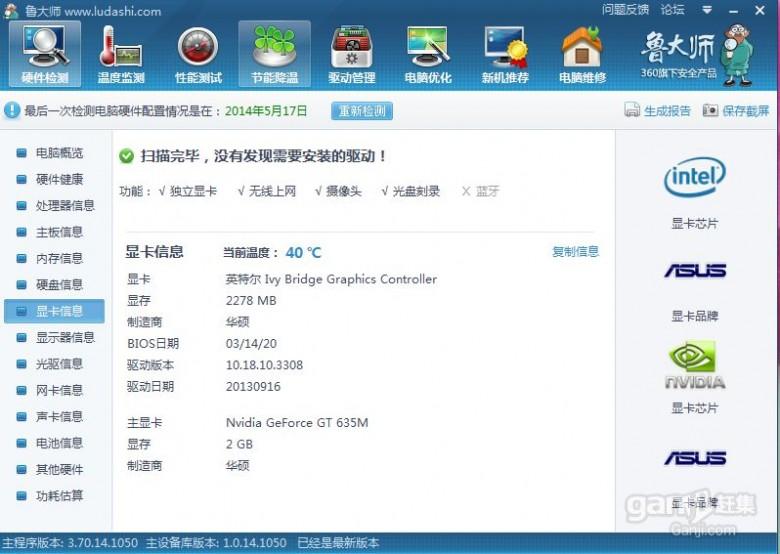Close the 鲁大师 window
This screenshot has height=554, width=780.
click(x=760, y=10)
